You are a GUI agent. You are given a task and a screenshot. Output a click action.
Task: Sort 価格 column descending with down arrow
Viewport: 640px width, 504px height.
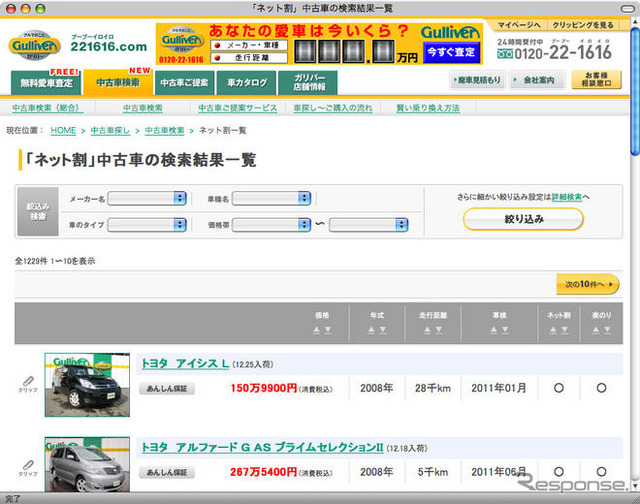pyautogui.click(x=328, y=330)
